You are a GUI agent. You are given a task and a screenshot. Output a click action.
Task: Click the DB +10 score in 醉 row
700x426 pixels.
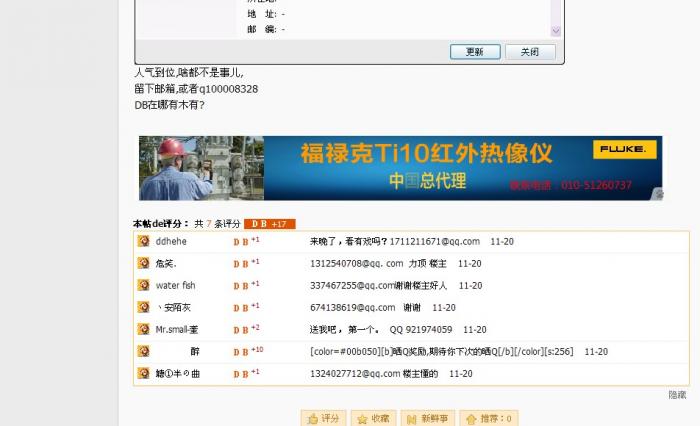coord(248,351)
